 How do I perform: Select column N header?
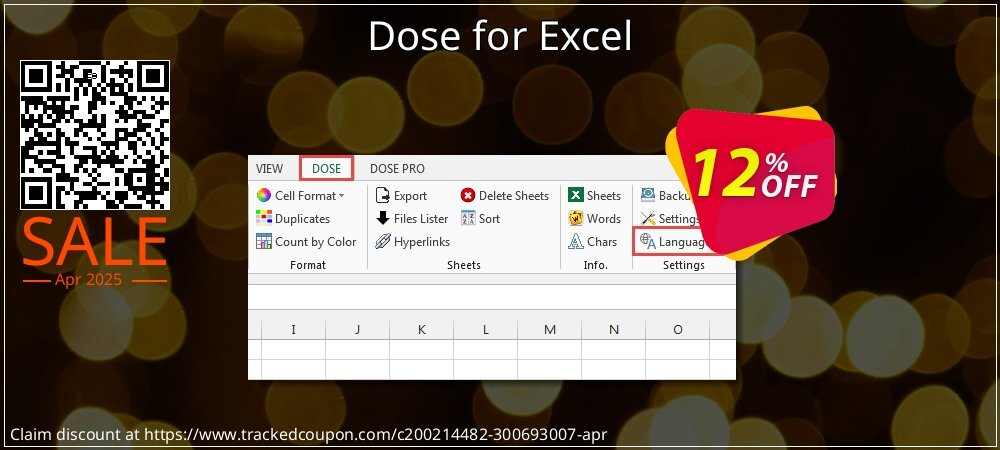tap(614, 330)
